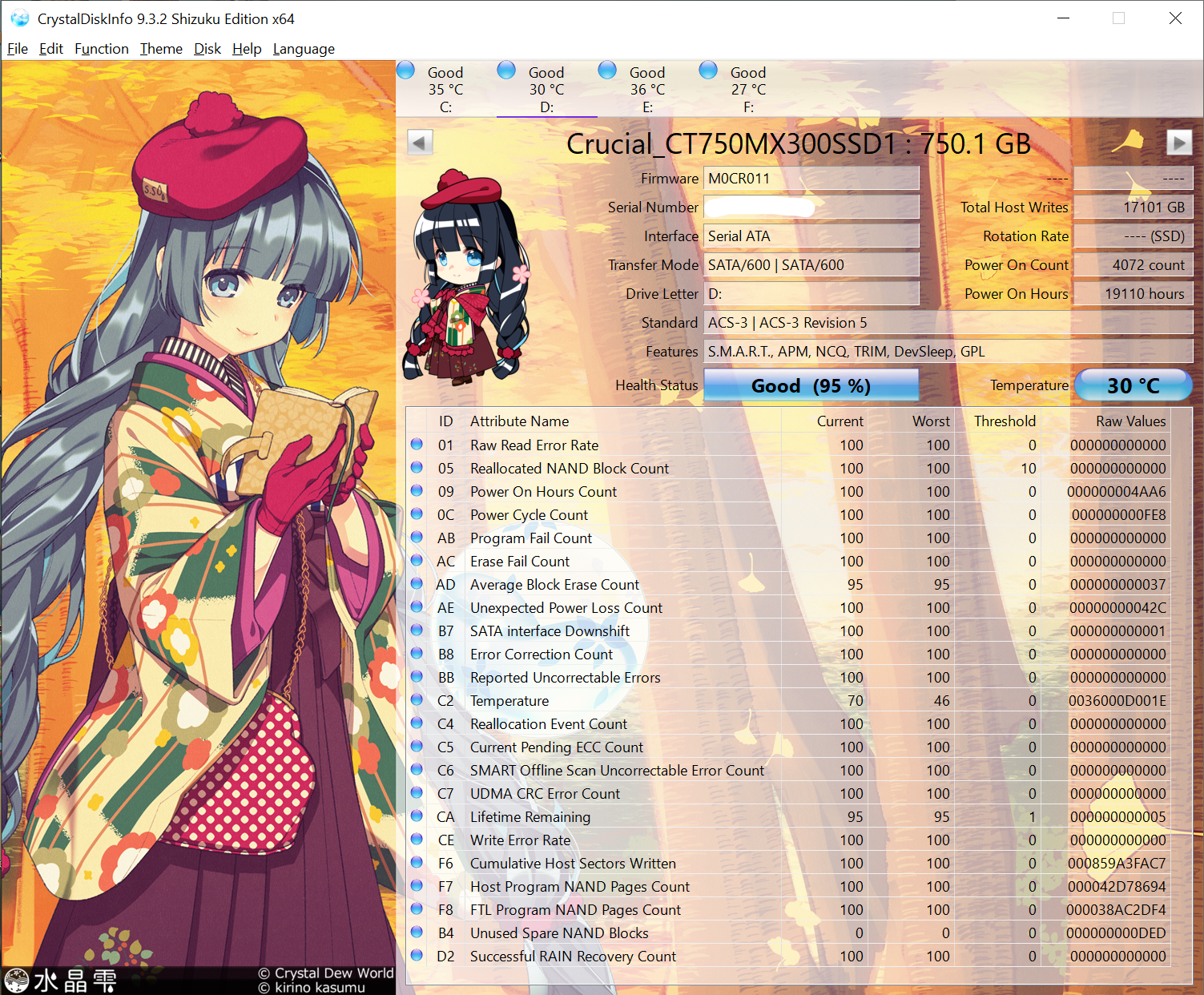
Task: Open the Theme menu
Action: 161,49
